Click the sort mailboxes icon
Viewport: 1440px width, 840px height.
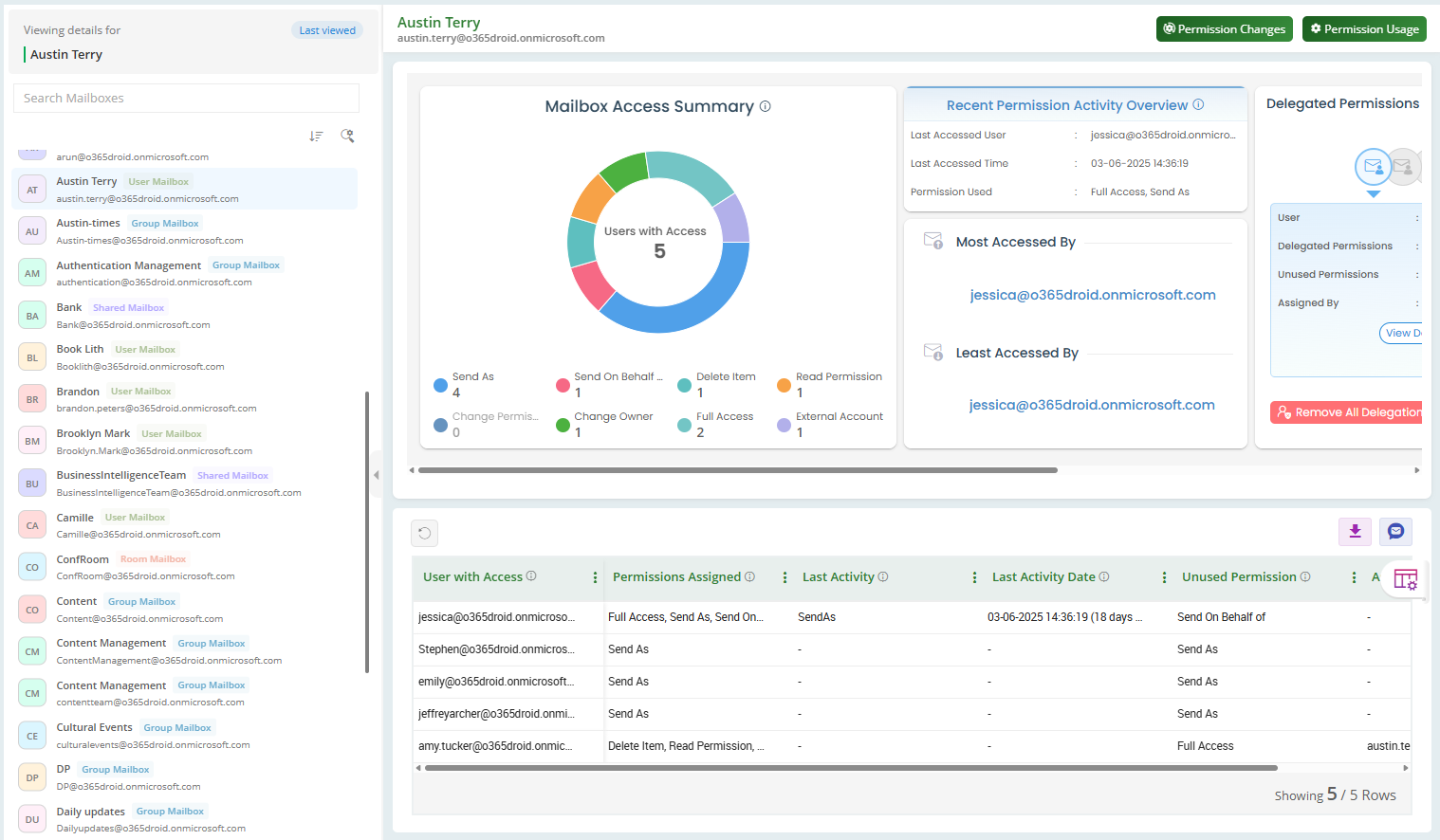tap(316, 137)
